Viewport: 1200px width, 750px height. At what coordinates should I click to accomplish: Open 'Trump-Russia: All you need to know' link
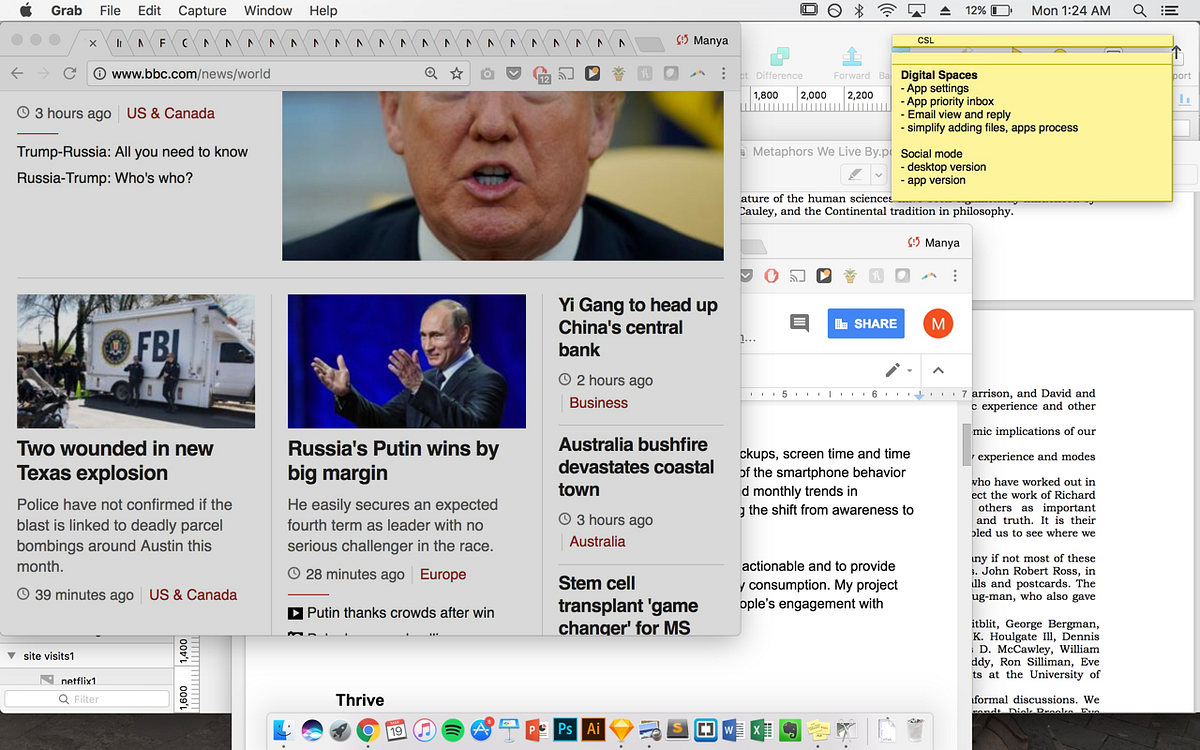(x=132, y=152)
